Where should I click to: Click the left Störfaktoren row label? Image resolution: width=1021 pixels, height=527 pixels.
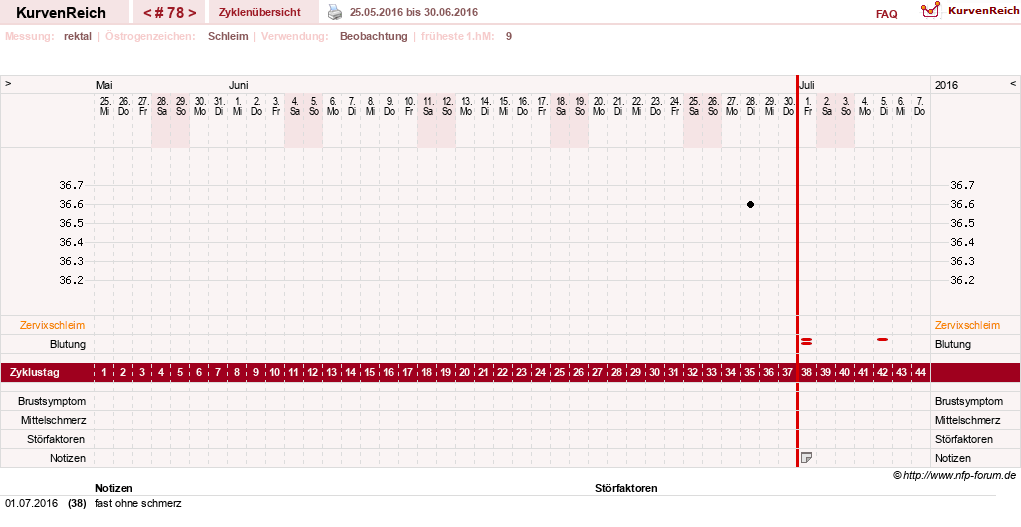coord(55,439)
